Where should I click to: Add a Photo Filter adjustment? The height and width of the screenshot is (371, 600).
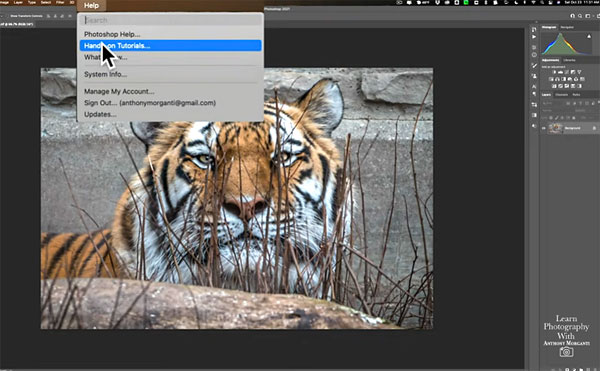570,79
